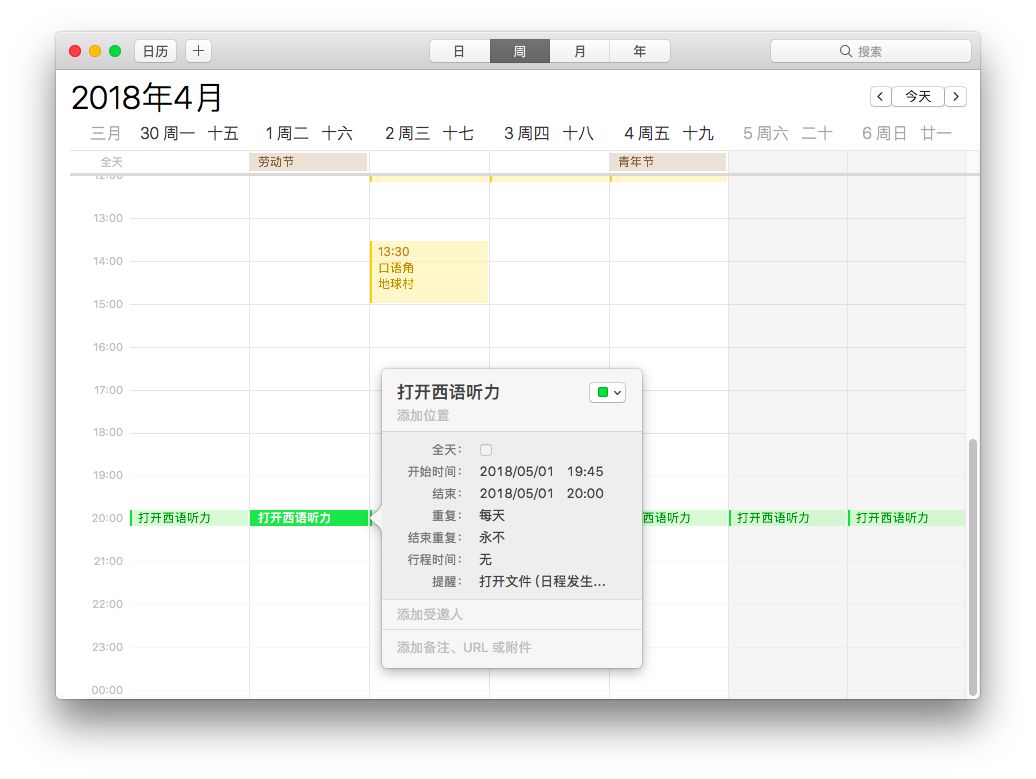Go to previous week with left chevron

[880, 96]
